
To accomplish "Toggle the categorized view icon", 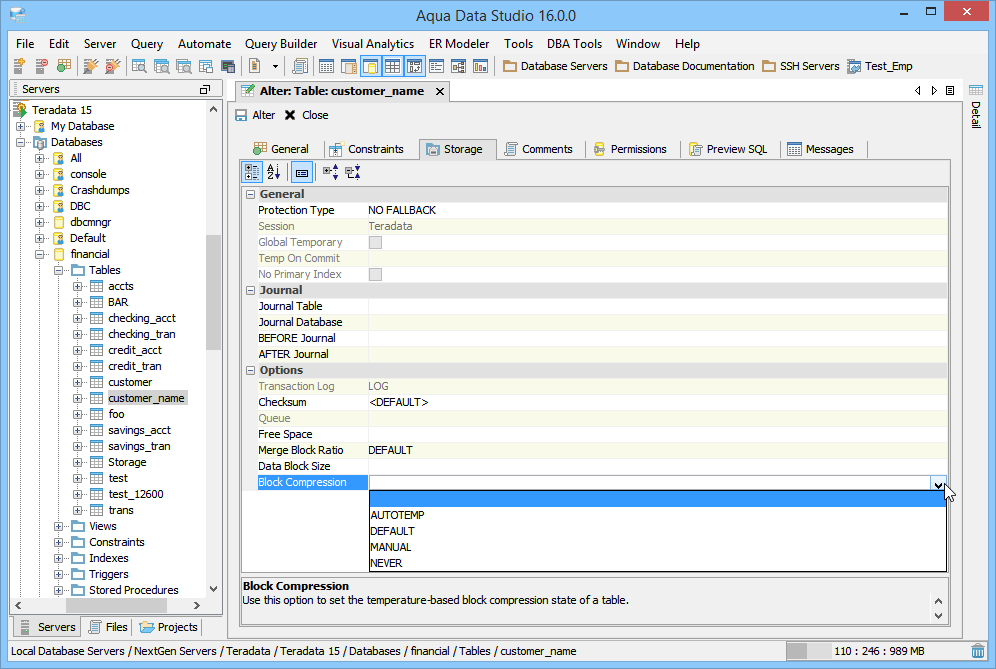I will [x=252, y=172].
